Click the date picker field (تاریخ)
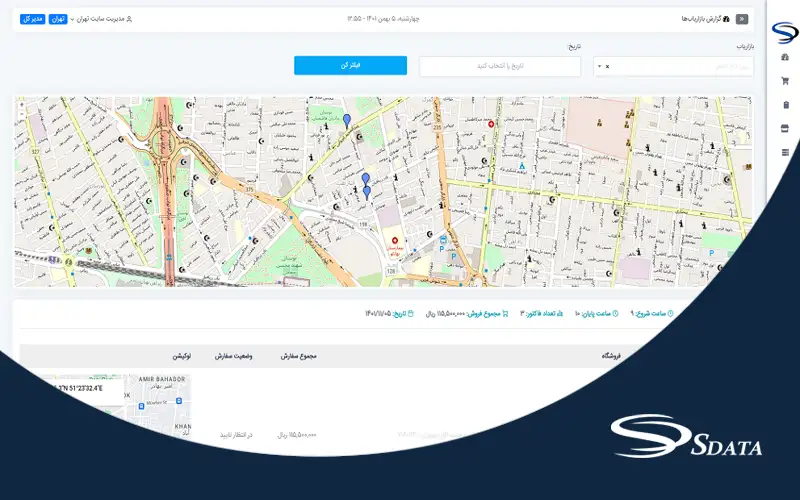 [x=500, y=66]
